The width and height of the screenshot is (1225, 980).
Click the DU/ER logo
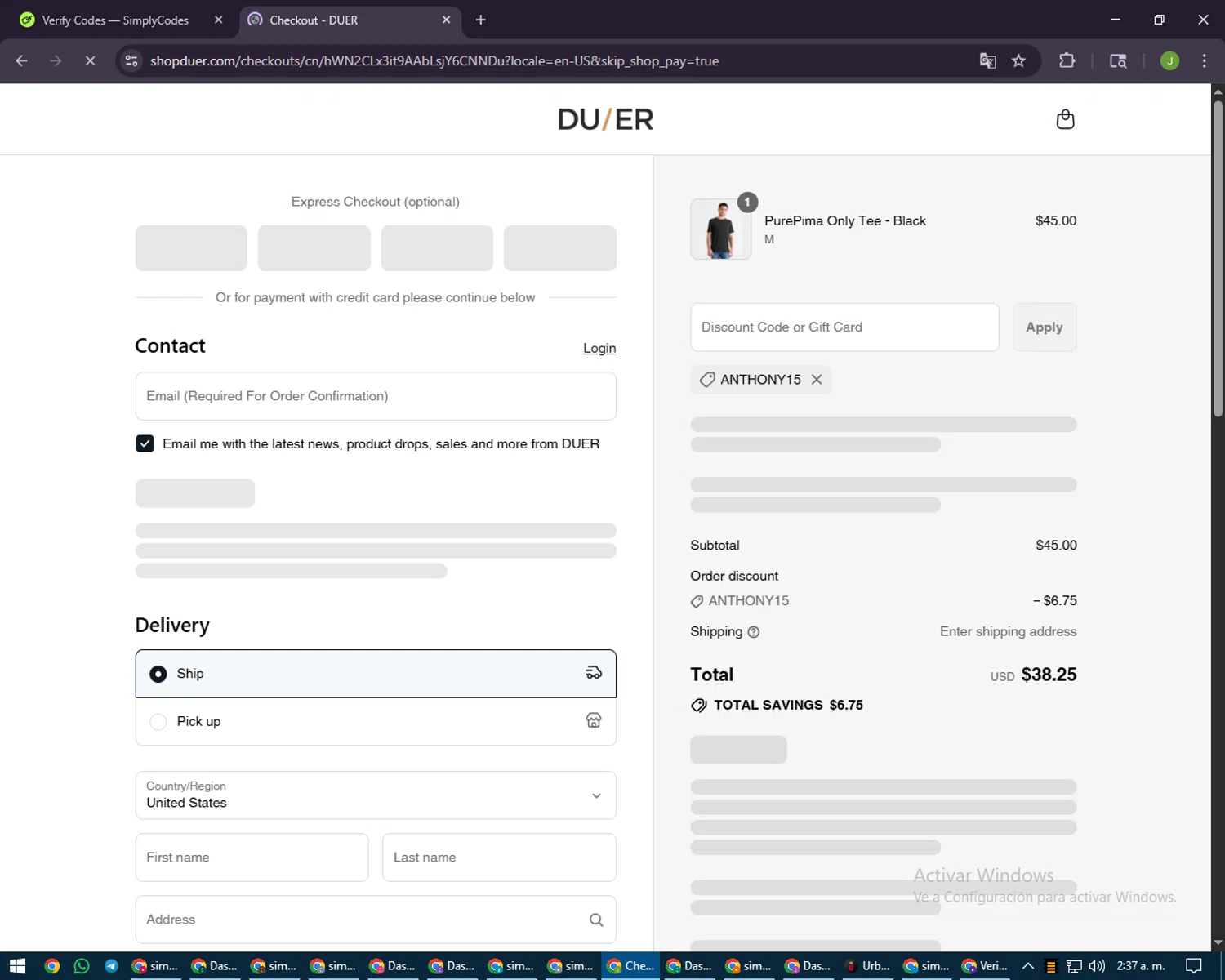pos(605,119)
